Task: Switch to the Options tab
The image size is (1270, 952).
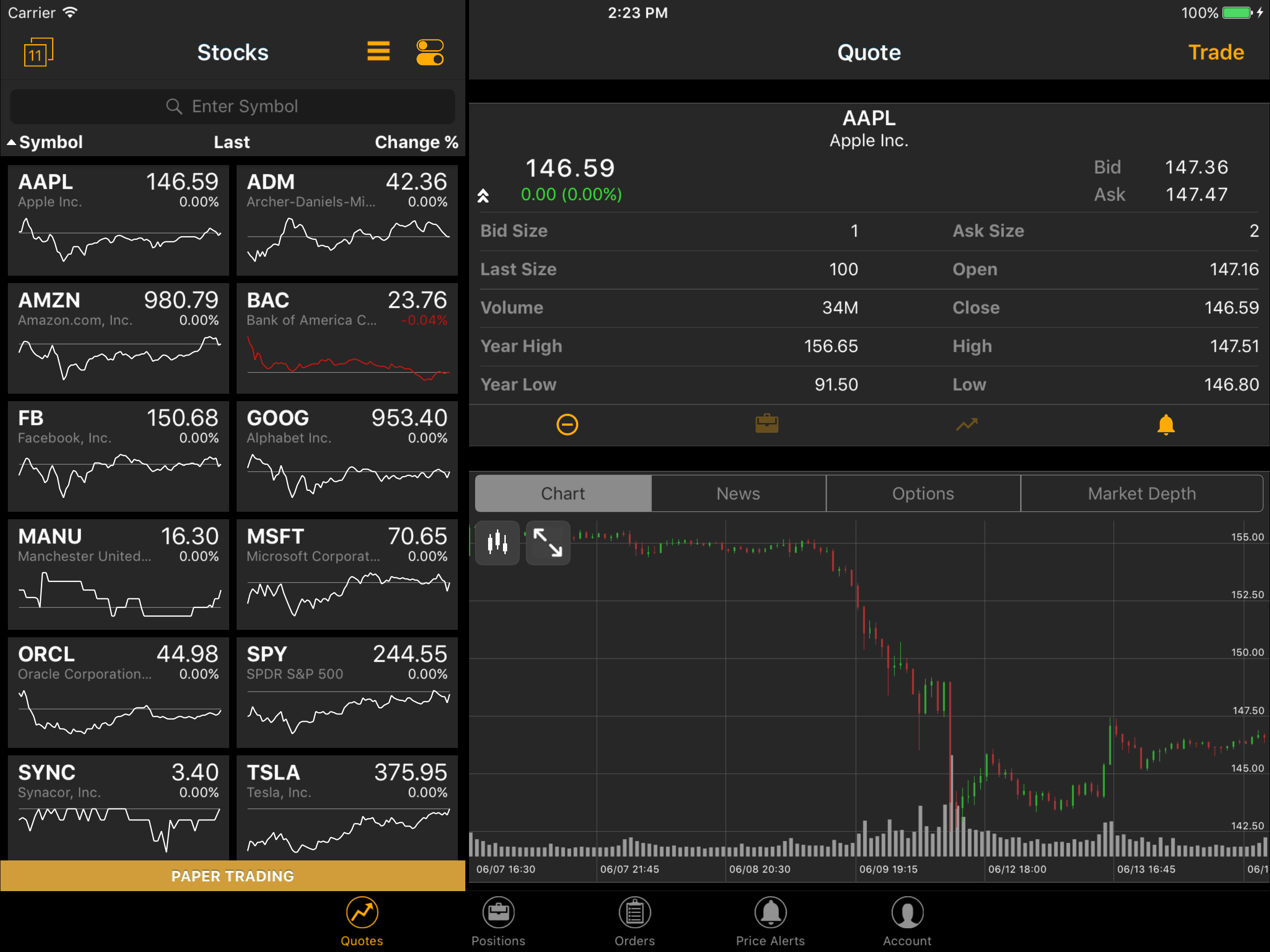Action: [x=923, y=493]
